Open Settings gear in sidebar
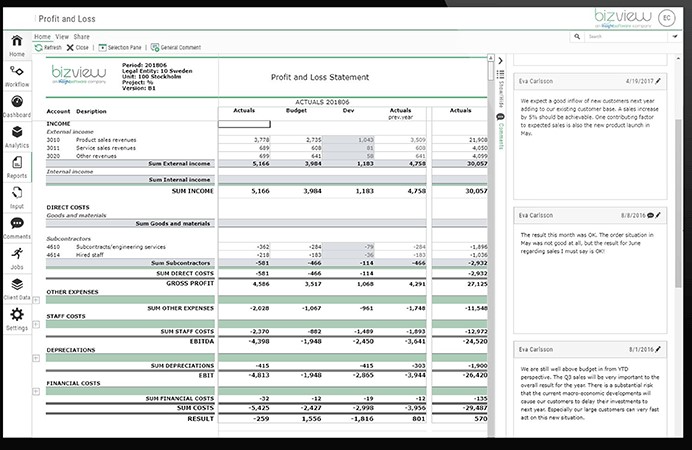 (x=17, y=319)
